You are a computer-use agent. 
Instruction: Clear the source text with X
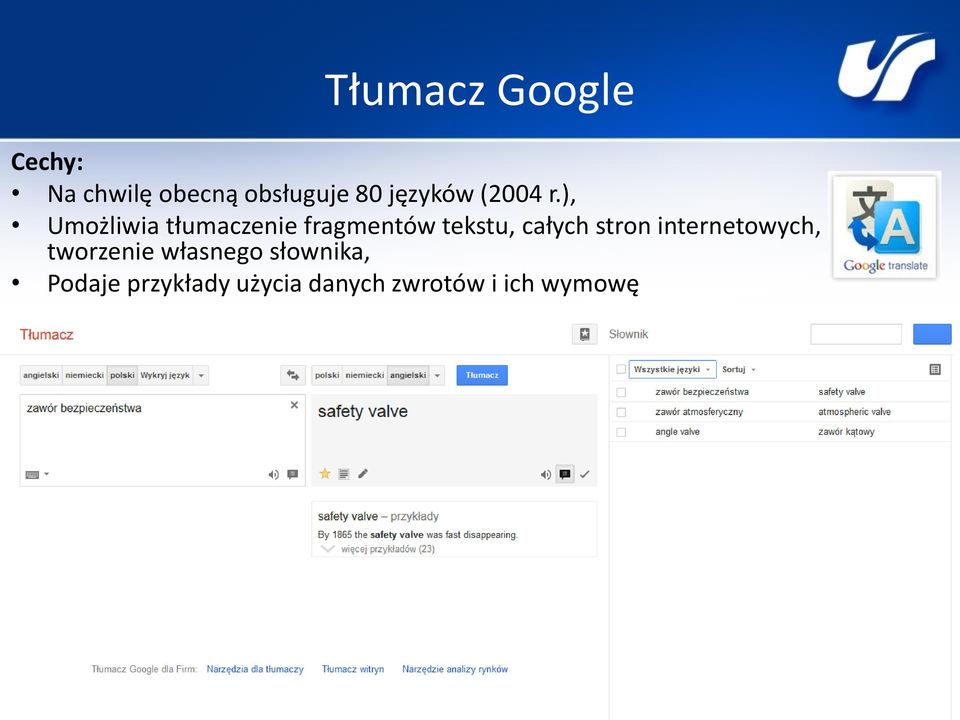point(294,405)
